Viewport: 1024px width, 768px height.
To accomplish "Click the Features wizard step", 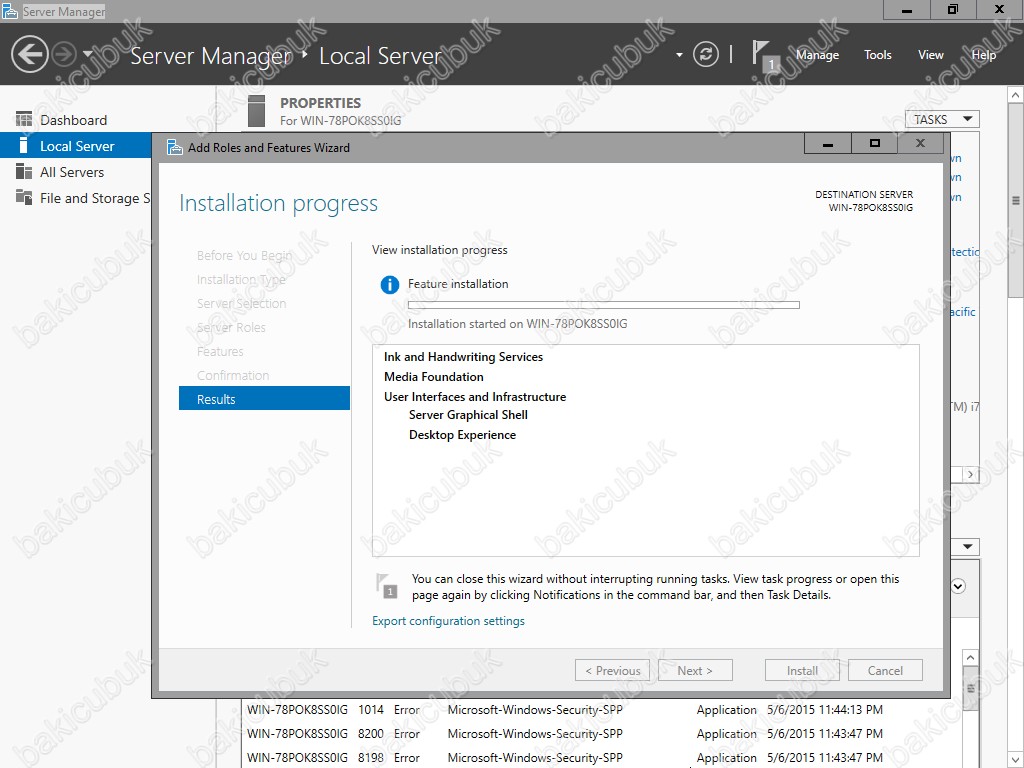I will (x=220, y=351).
